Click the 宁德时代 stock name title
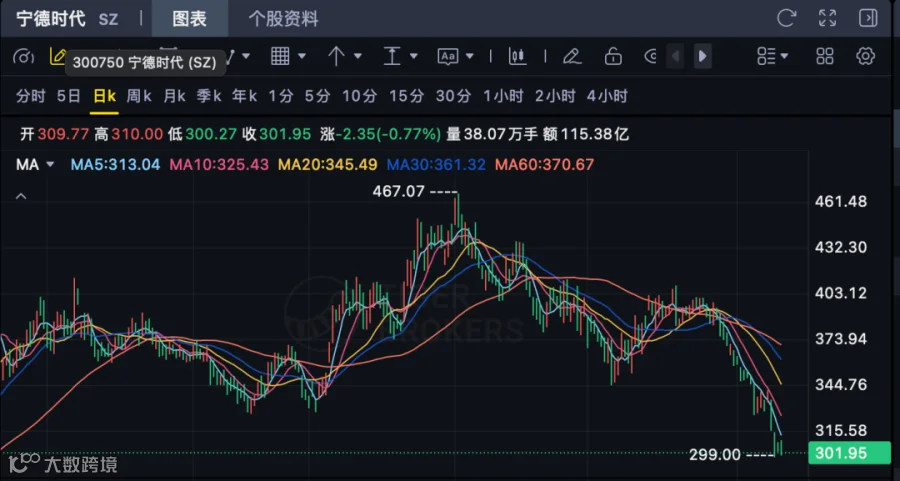Screen dimensions: 900x481 (x=51, y=19)
